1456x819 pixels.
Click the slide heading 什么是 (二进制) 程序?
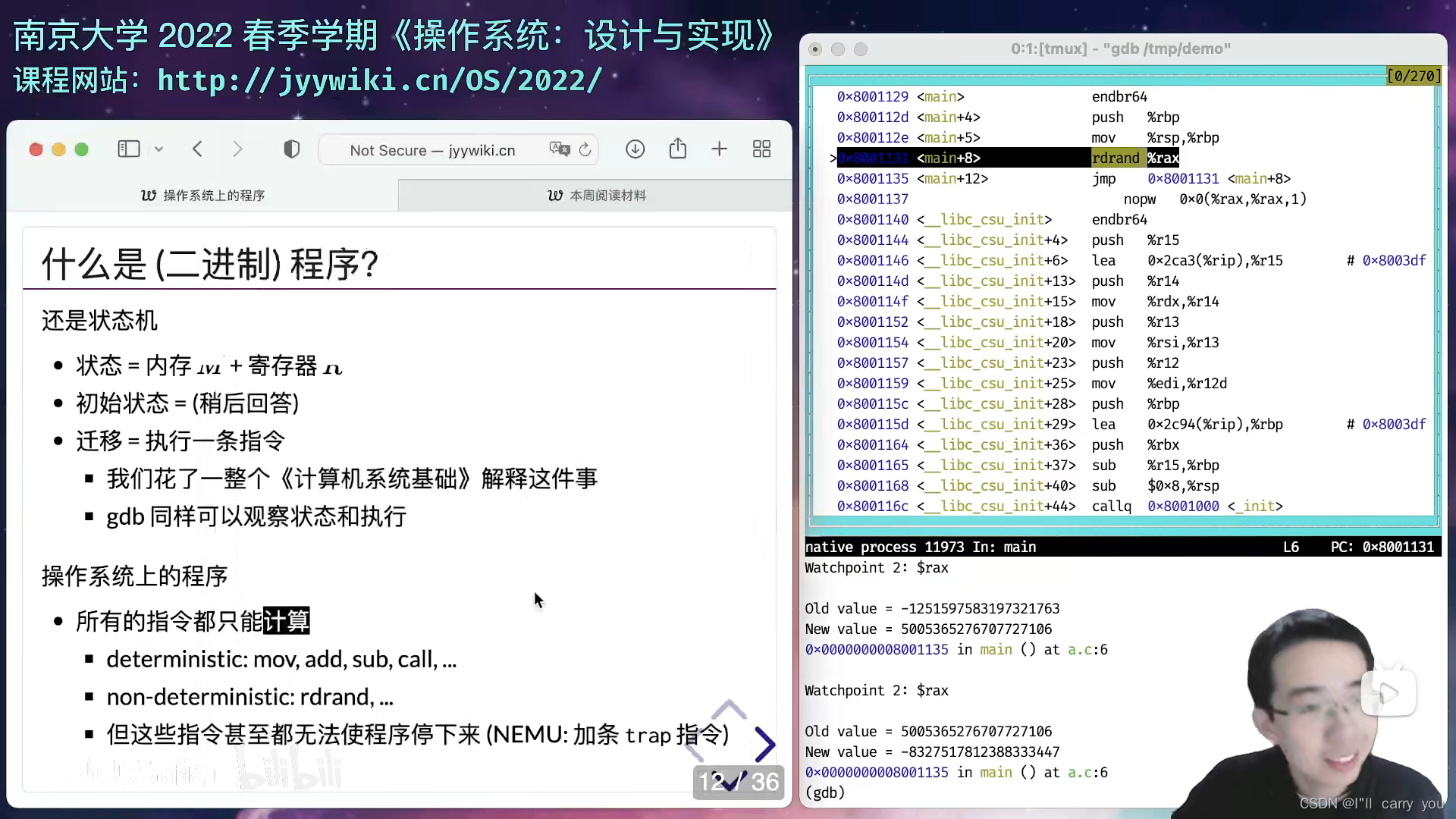[210, 264]
